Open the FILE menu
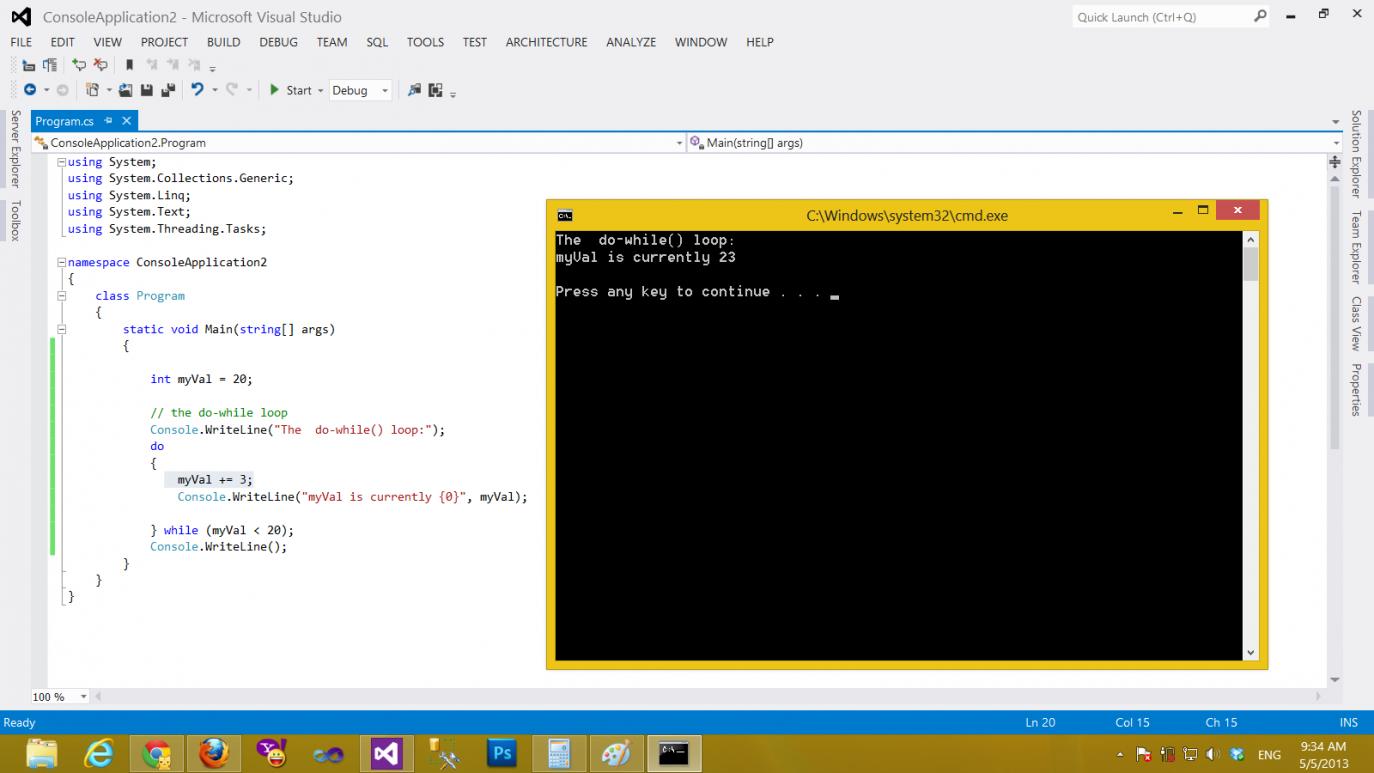 pyautogui.click(x=21, y=42)
